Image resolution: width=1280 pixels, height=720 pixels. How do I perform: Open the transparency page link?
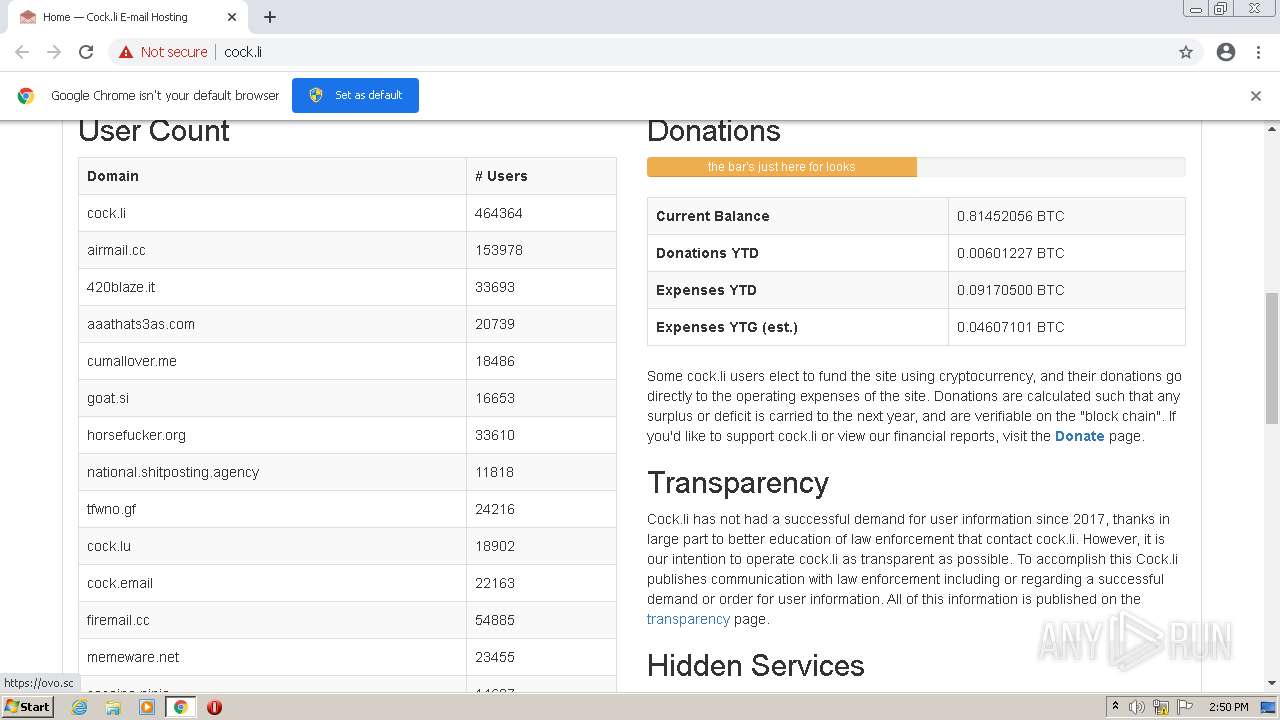point(688,619)
